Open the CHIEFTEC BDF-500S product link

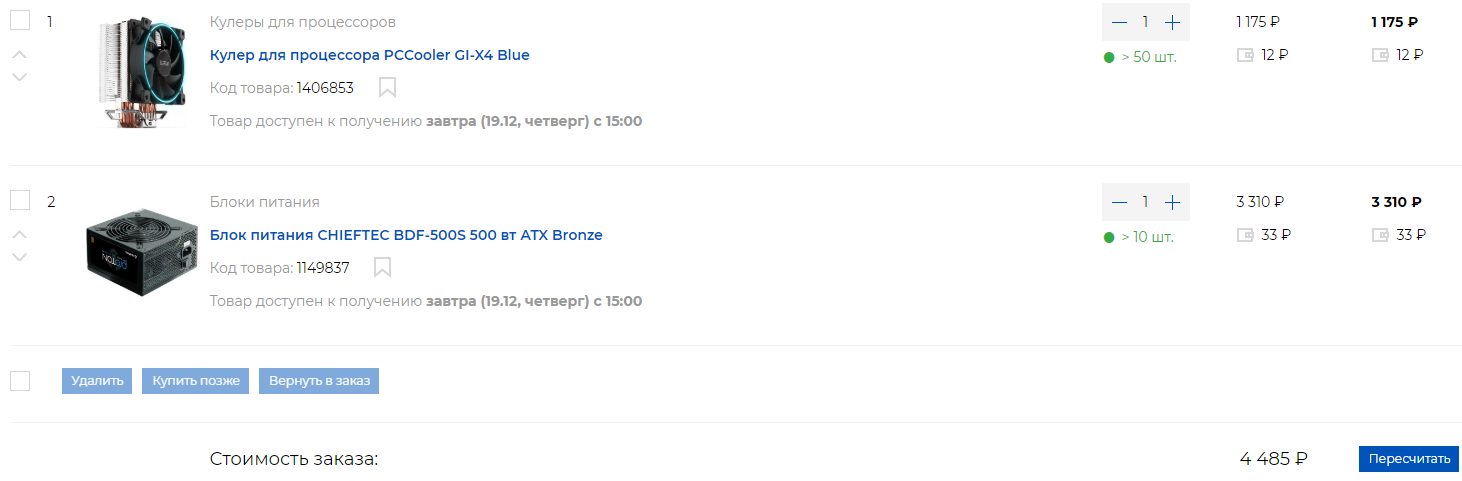click(x=406, y=235)
